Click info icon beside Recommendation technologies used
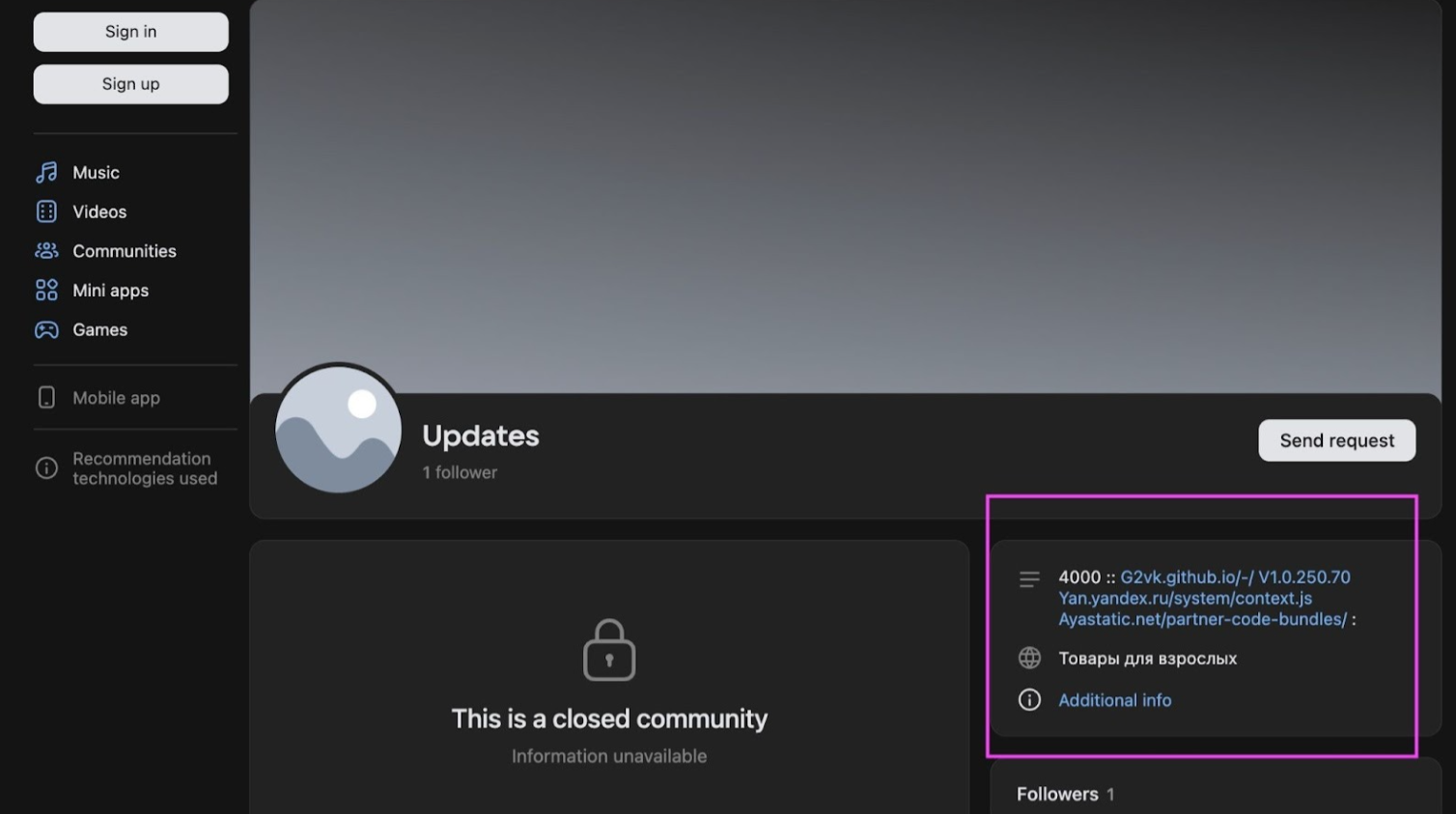The image size is (1456, 814). [x=46, y=468]
